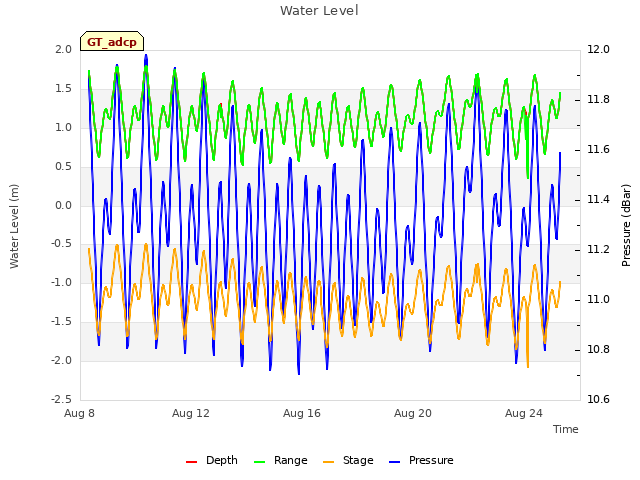The height and width of the screenshot is (480, 640).
Task: Click the 1.5 left axis tick label
Action: point(63,89)
